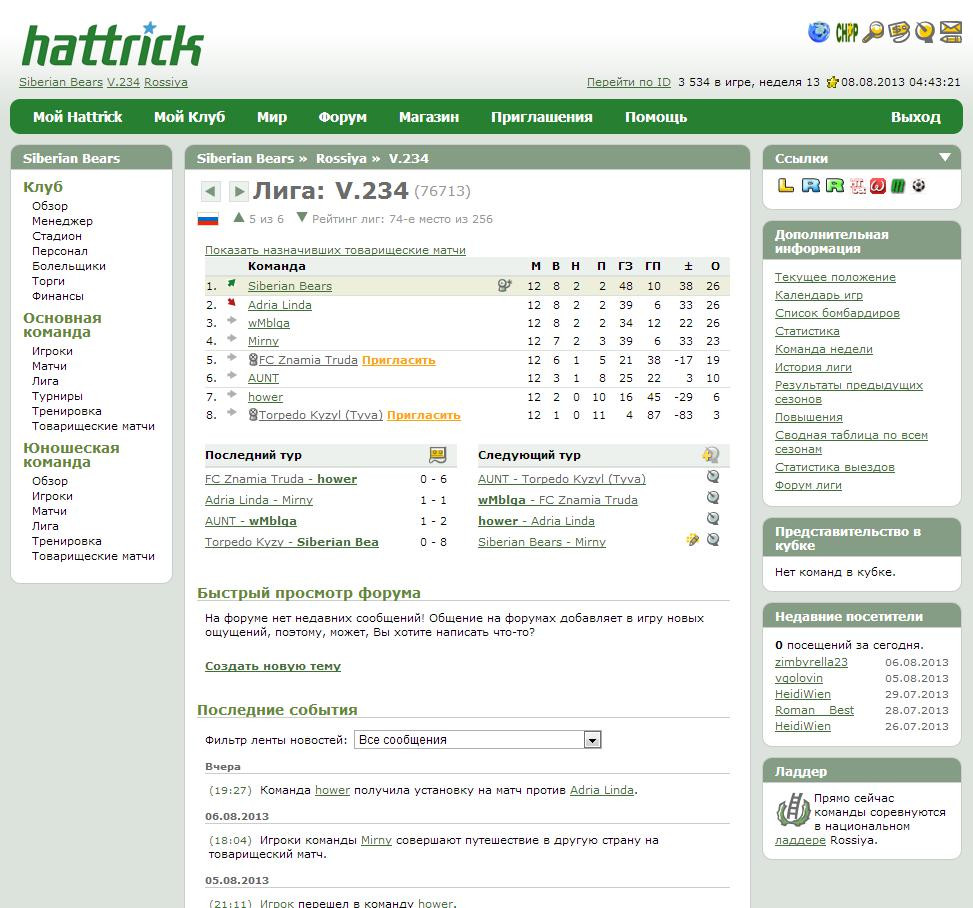Click the blue R icon in Ссылки
Screen dimensions: 973x908
[810, 185]
